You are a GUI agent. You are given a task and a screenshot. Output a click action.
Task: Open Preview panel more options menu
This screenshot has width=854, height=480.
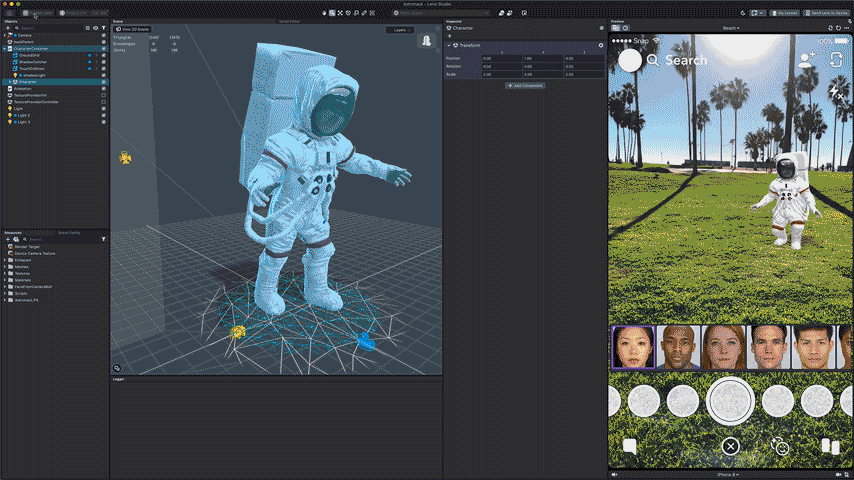[x=847, y=28]
